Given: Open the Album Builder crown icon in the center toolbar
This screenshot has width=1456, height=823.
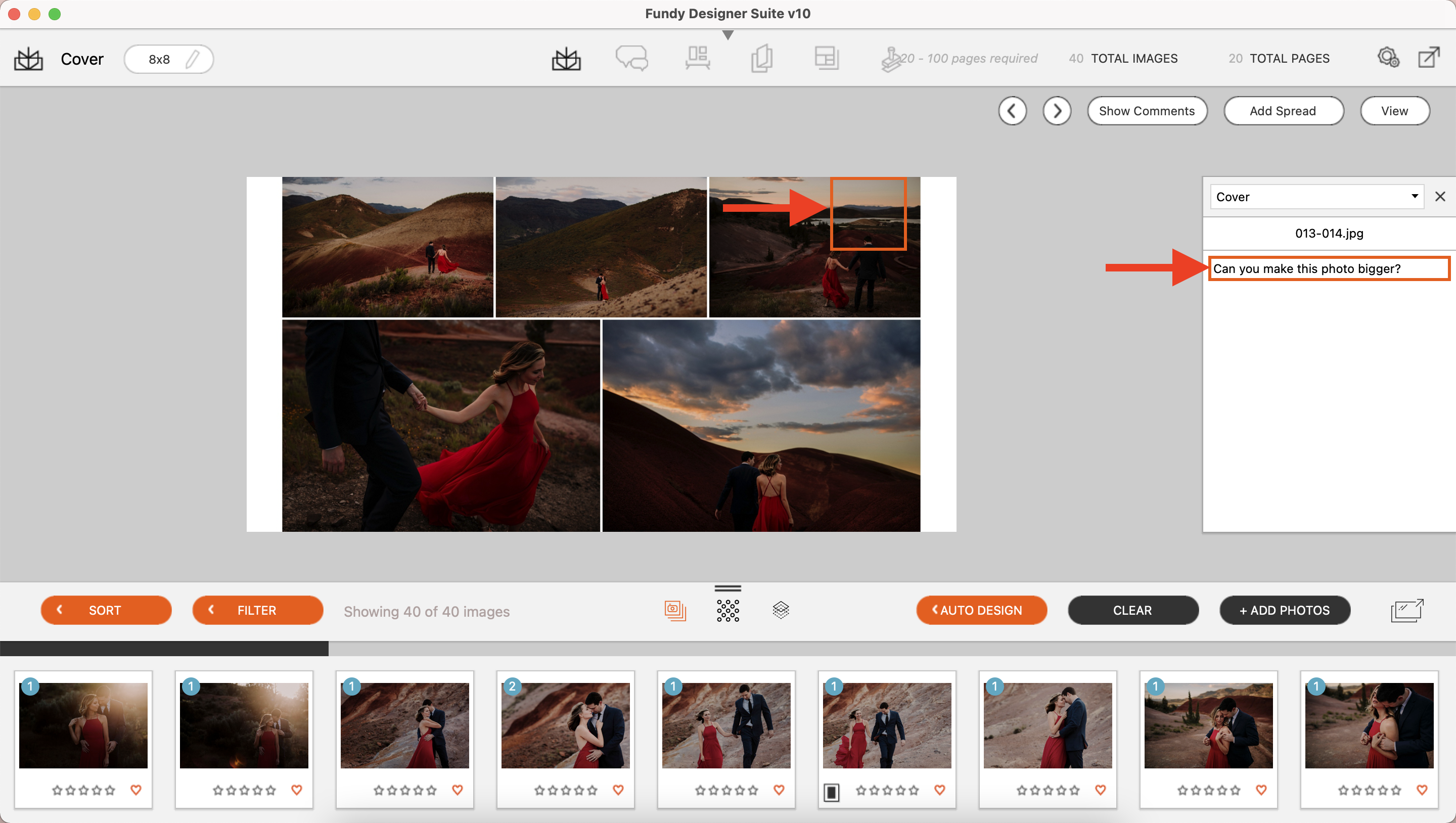Looking at the screenshot, I should pos(566,59).
